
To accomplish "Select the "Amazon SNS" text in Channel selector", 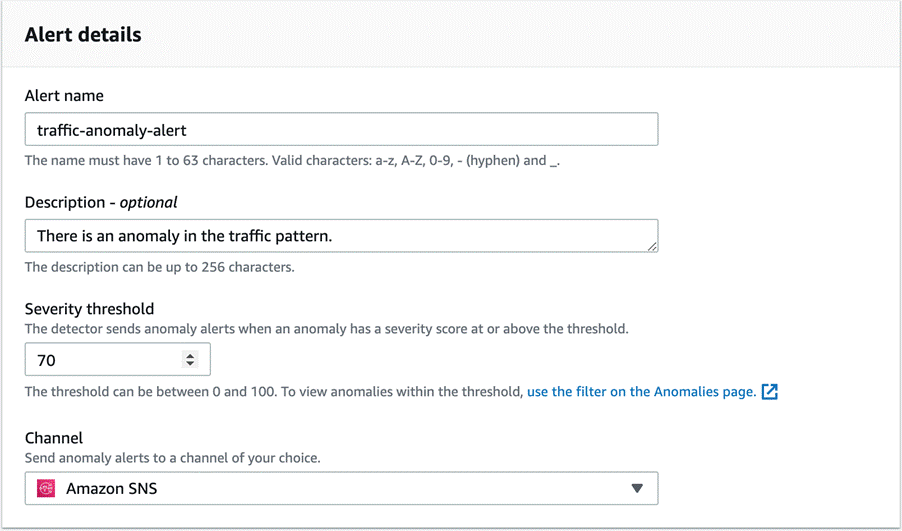I will (111, 489).
